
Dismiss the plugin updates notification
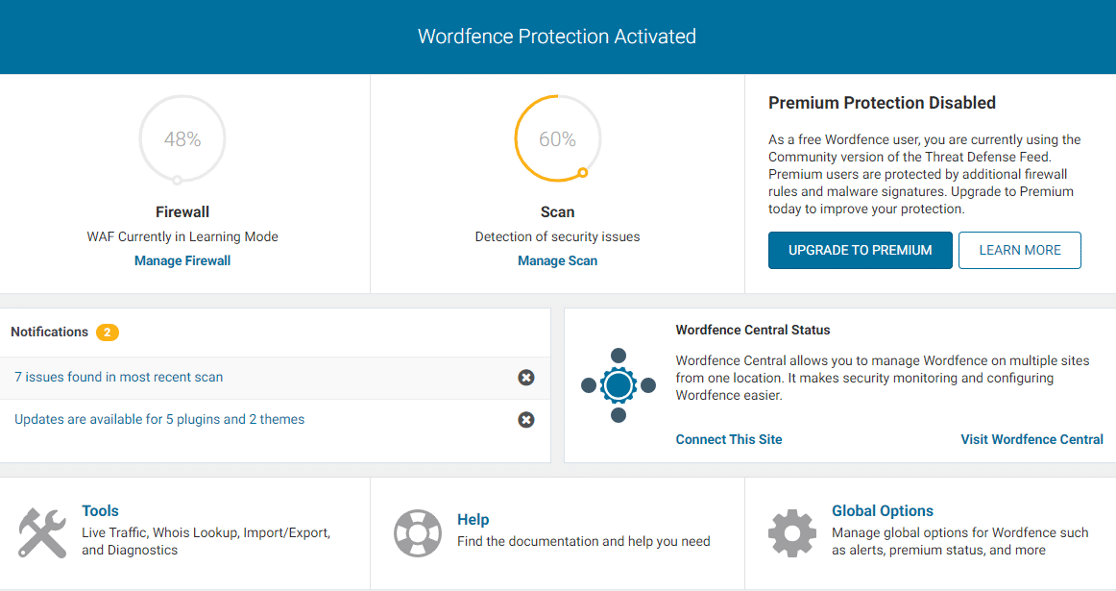(x=526, y=419)
